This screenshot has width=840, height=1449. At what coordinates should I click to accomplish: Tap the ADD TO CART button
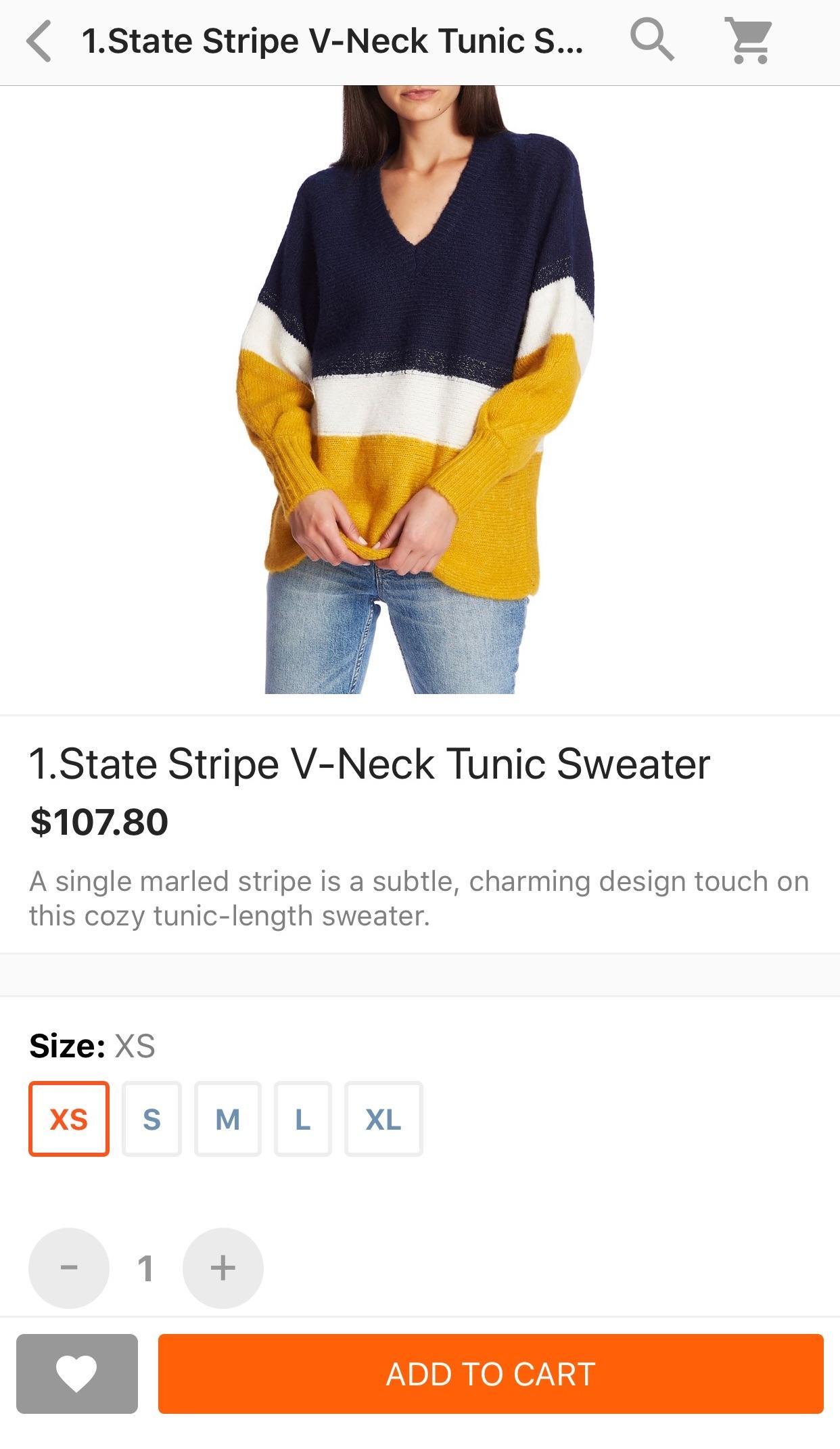click(491, 1373)
